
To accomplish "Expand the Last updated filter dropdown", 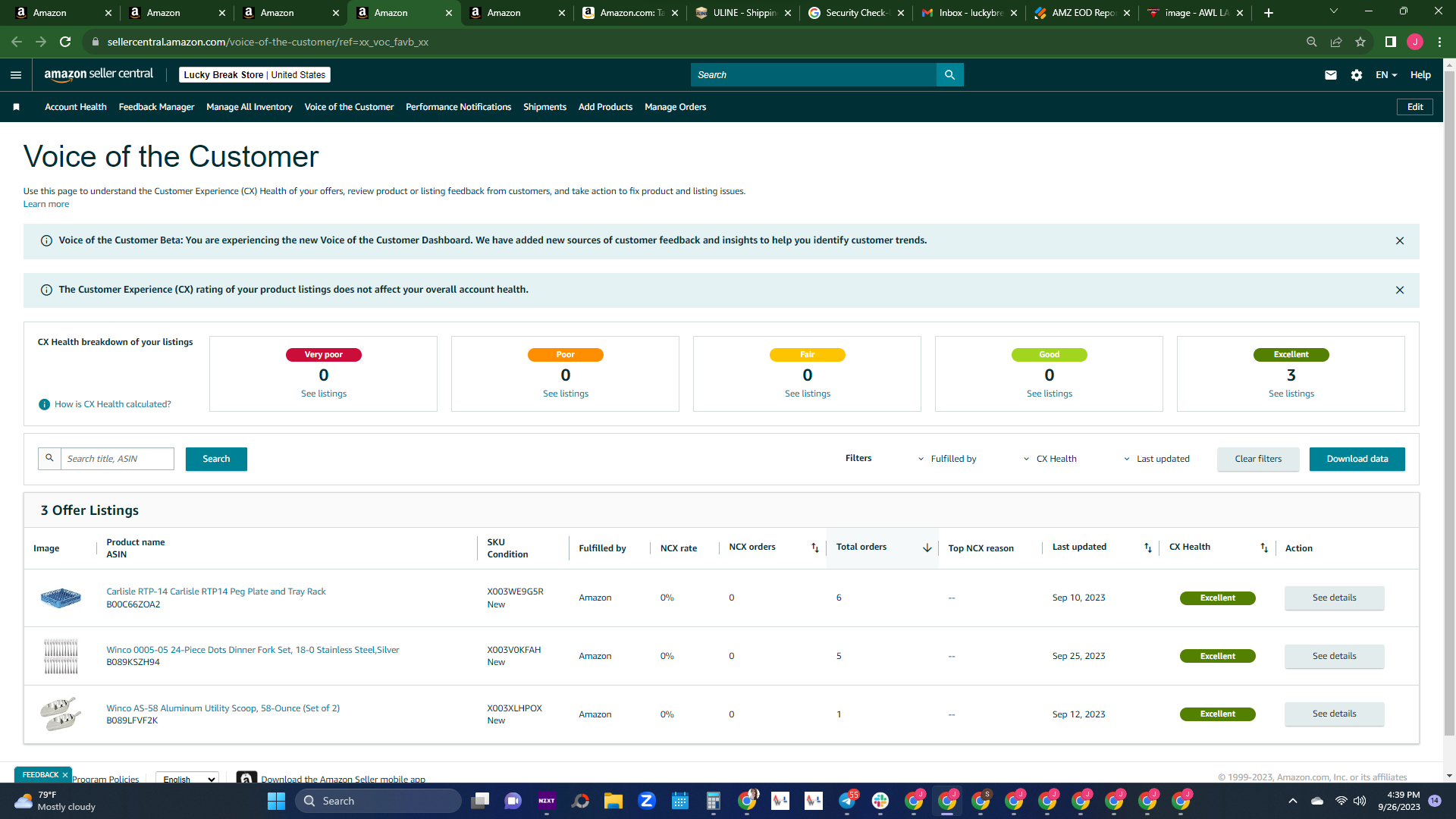I will (x=1156, y=459).
